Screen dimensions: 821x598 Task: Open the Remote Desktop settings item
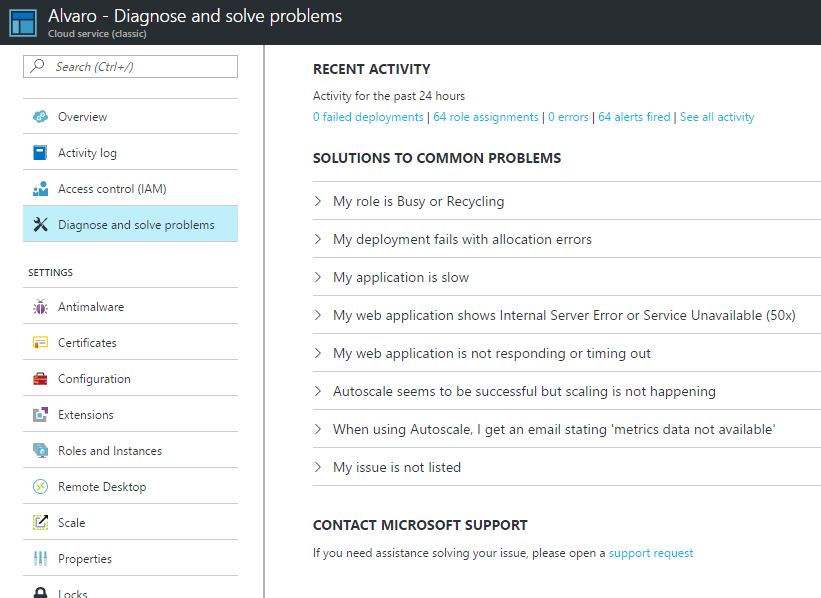tap(130, 486)
